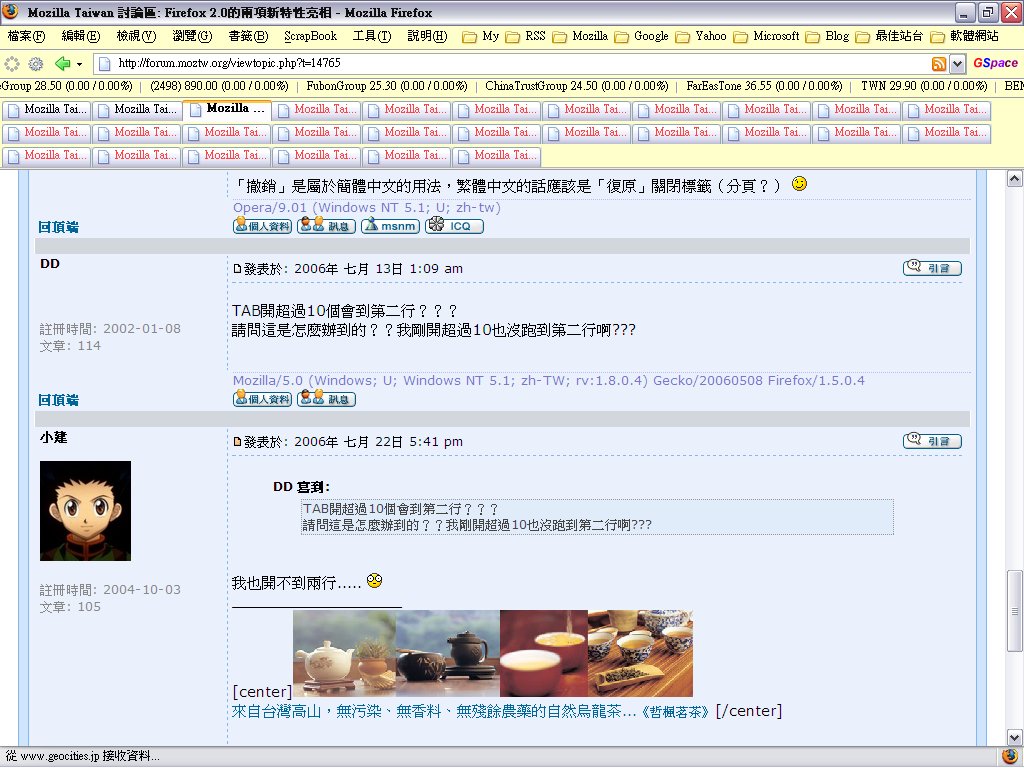Type in the URL address field
The height and width of the screenshot is (768, 1024).
[x=500, y=63]
